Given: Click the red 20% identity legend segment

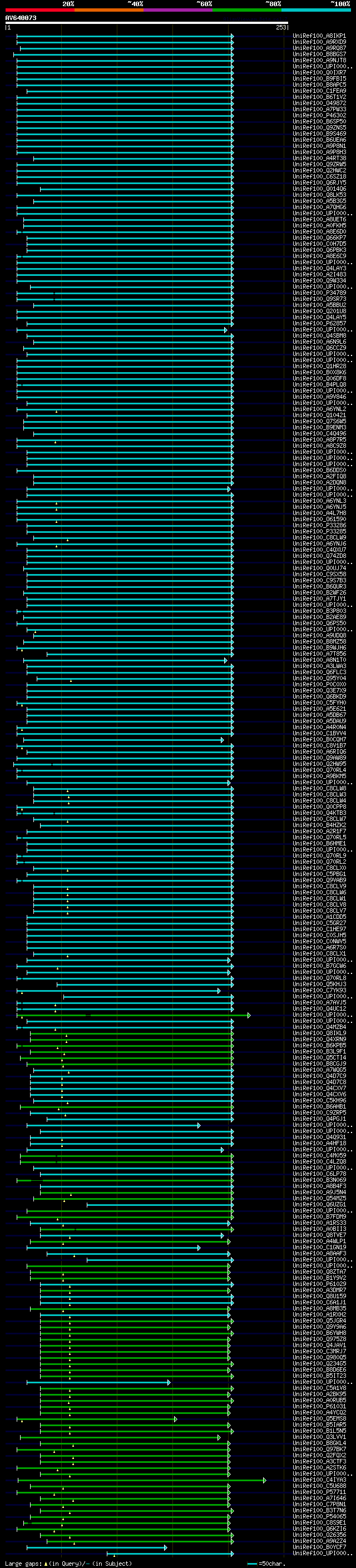Looking at the screenshot, I should pos(39,10).
